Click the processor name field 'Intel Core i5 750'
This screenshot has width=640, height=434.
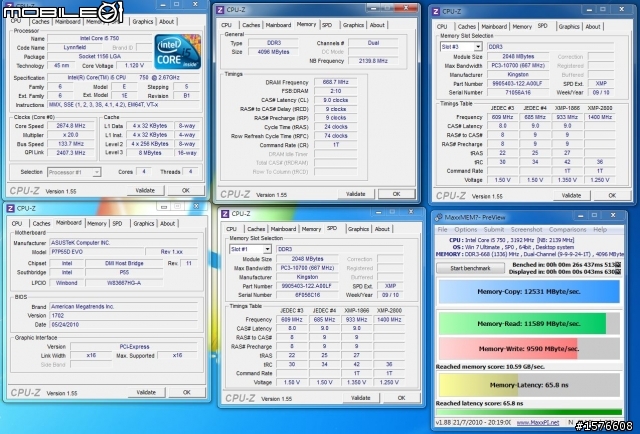point(100,38)
